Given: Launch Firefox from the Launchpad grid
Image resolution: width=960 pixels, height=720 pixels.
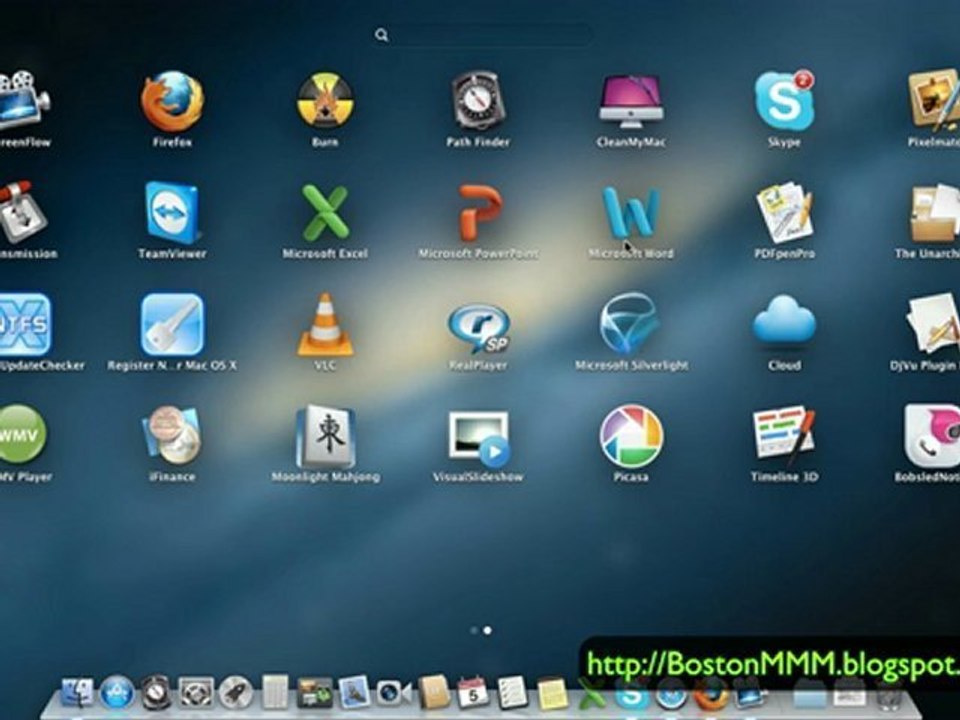Looking at the screenshot, I should (172, 101).
